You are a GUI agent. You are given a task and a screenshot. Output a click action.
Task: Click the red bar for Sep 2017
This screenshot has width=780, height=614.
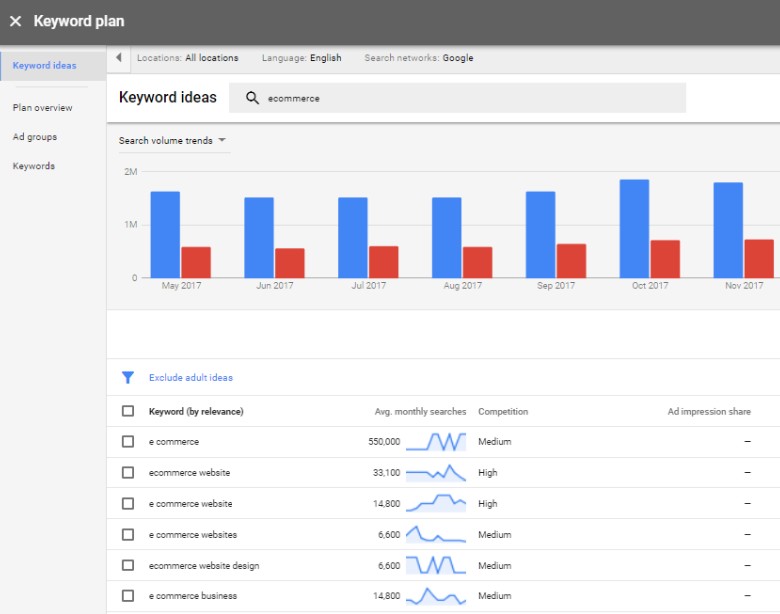click(x=571, y=261)
